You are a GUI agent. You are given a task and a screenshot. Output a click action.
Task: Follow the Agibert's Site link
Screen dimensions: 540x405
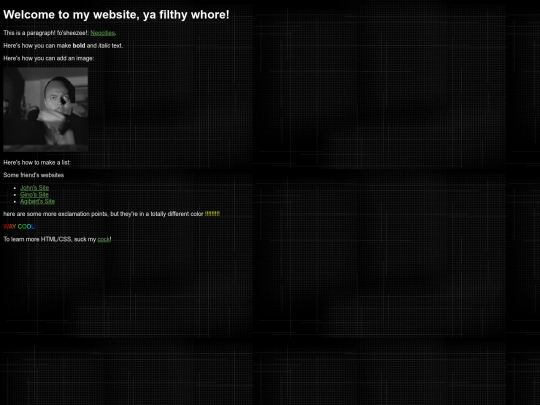(x=37, y=201)
